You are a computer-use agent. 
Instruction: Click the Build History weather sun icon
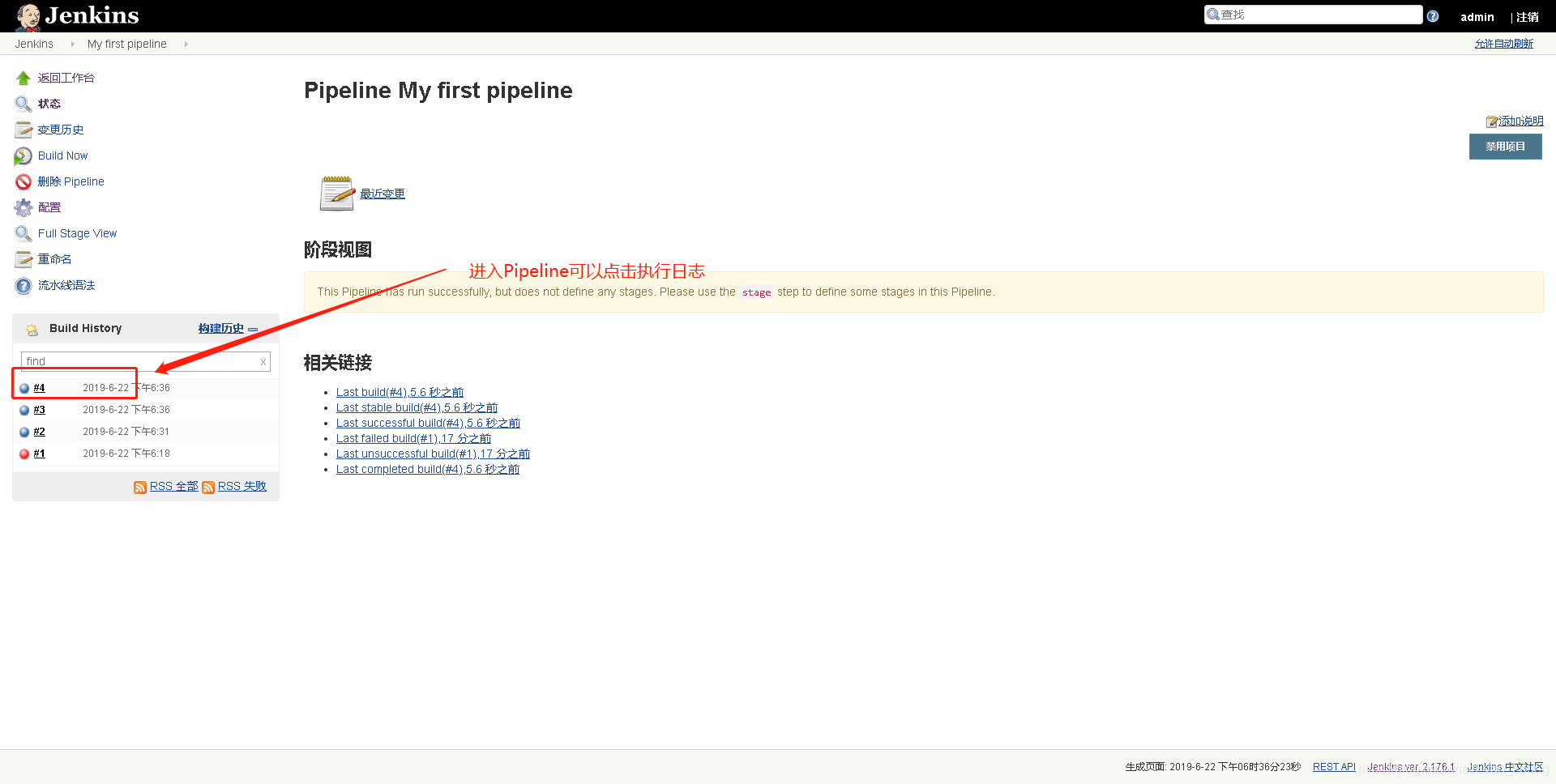click(x=32, y=329)
